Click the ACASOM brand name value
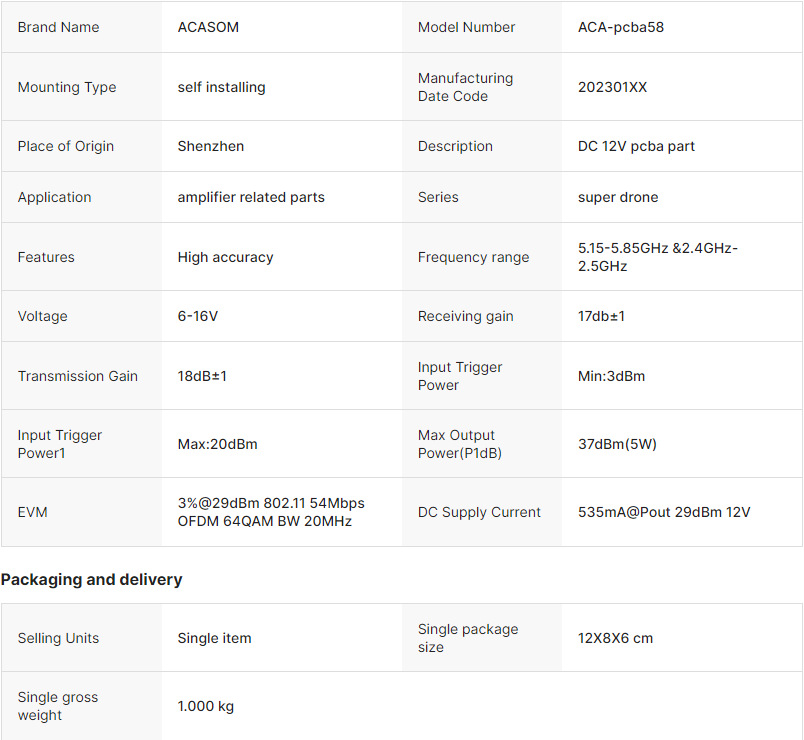804x740 pixels. (x=208, y=27)
